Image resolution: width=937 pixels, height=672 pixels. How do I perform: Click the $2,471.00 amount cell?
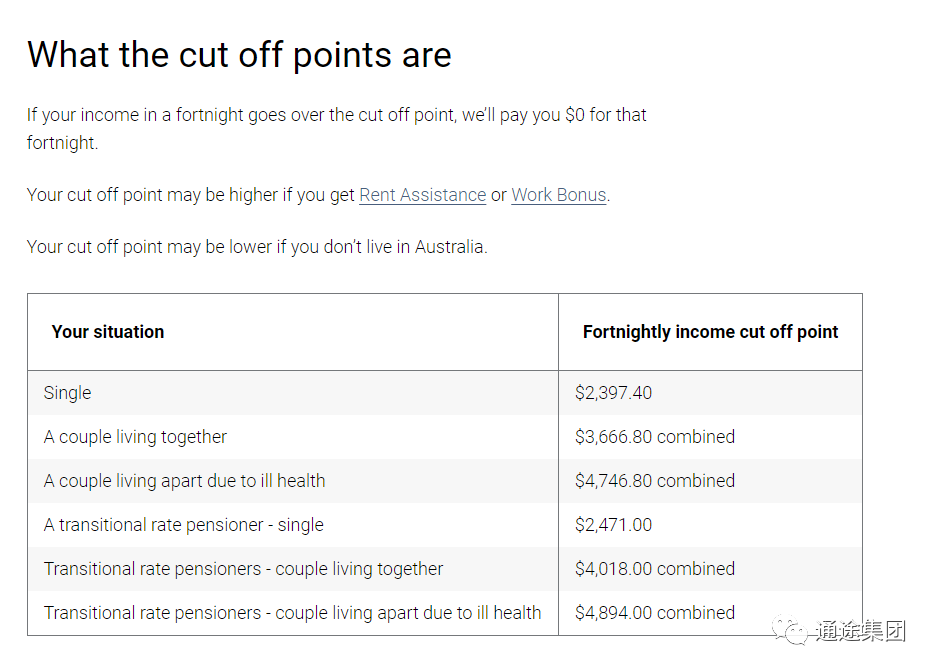pos(613,525)
